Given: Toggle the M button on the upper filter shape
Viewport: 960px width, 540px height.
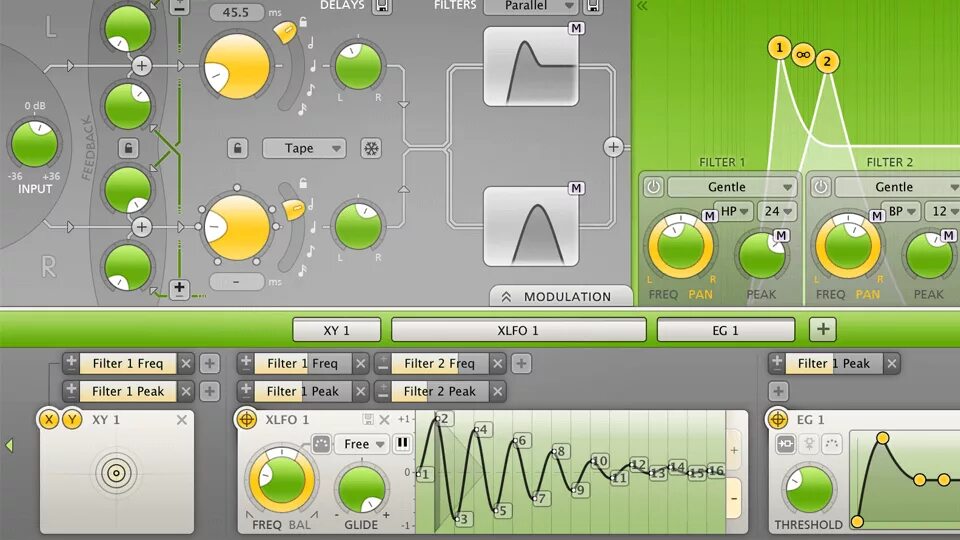Looking at the screenshot, I should (576, 28).
